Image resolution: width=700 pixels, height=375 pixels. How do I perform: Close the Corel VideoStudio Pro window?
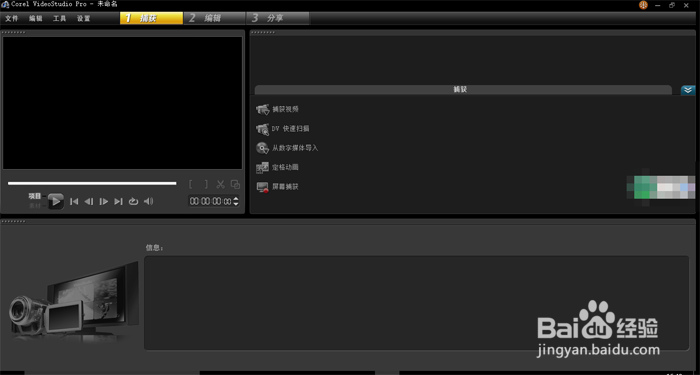687,5
